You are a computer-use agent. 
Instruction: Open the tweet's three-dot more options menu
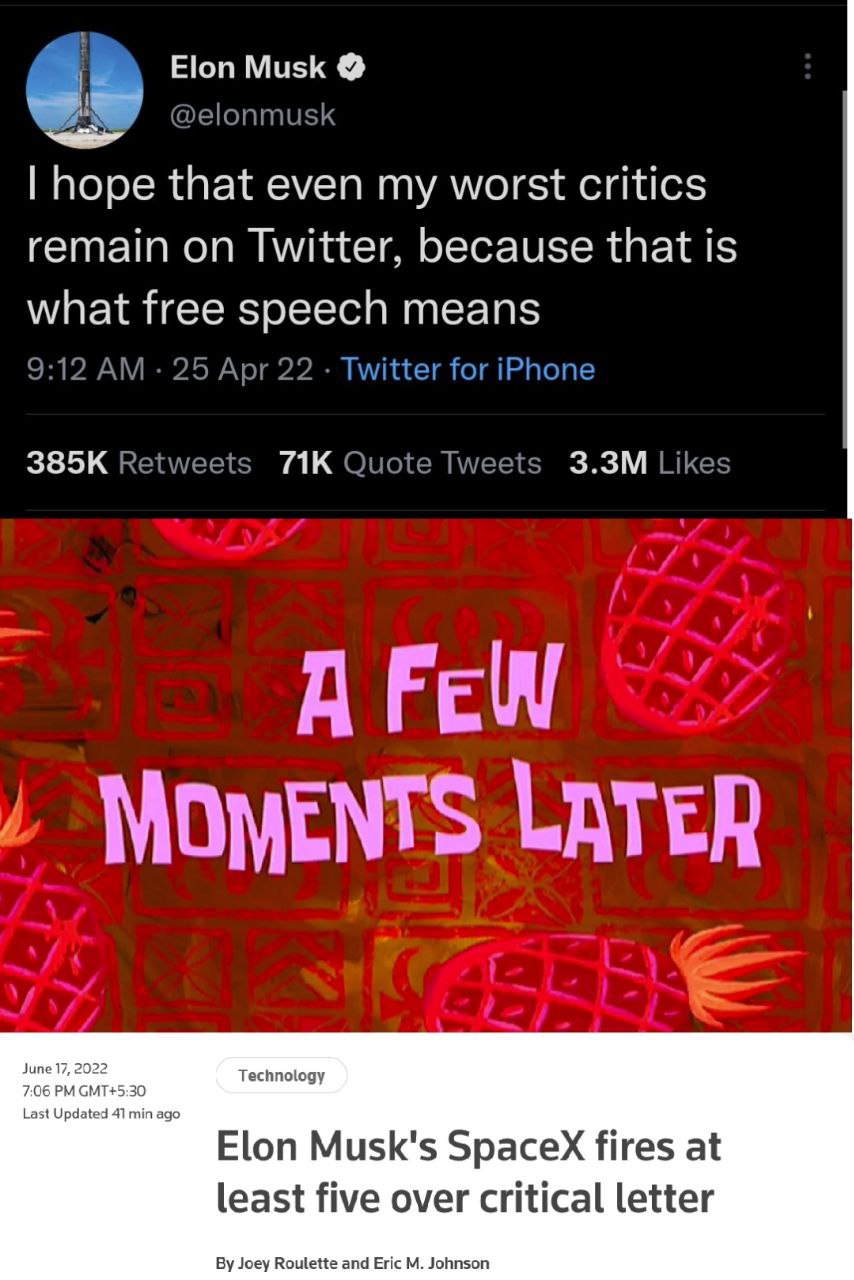tap(807, 67)
